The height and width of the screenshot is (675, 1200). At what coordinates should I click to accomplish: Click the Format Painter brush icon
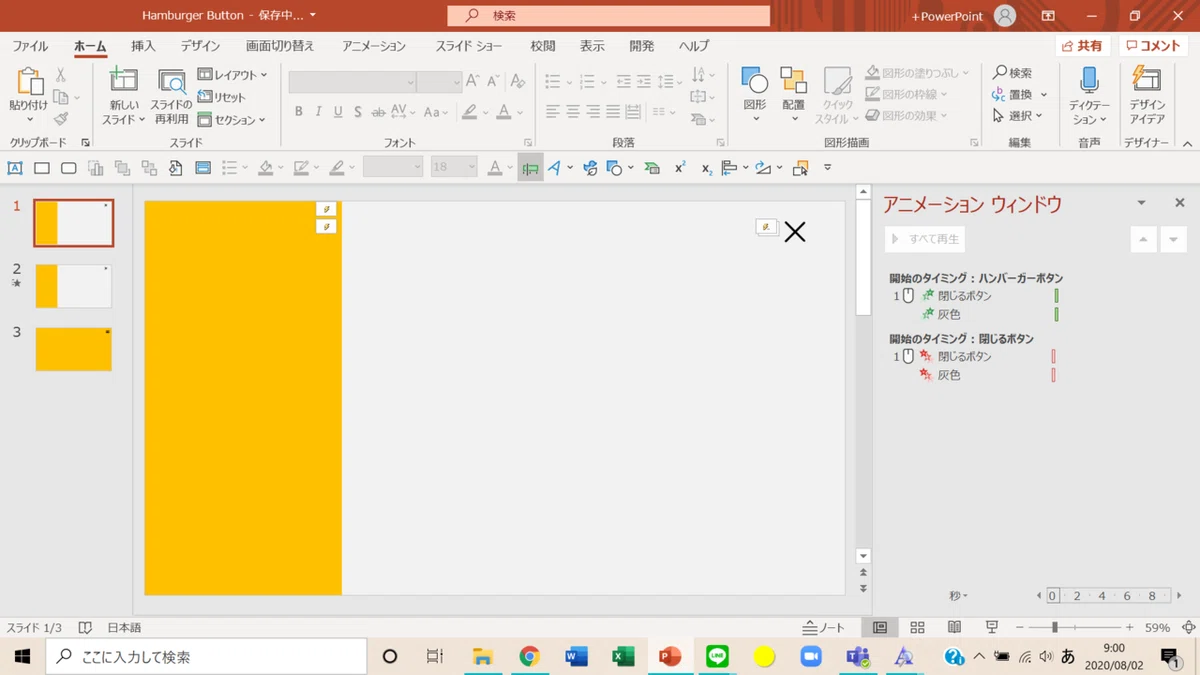click(60, 119)
